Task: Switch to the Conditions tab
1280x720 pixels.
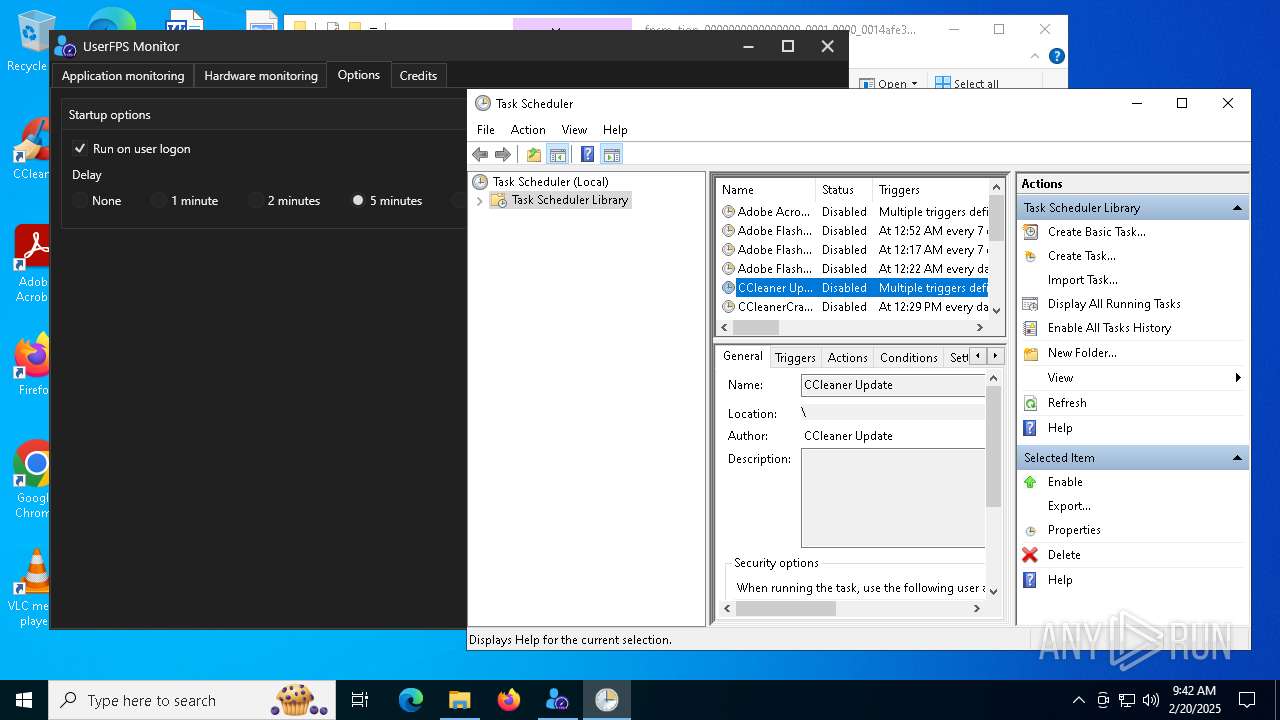Action: pyautogui.click(x=909, y=357)
